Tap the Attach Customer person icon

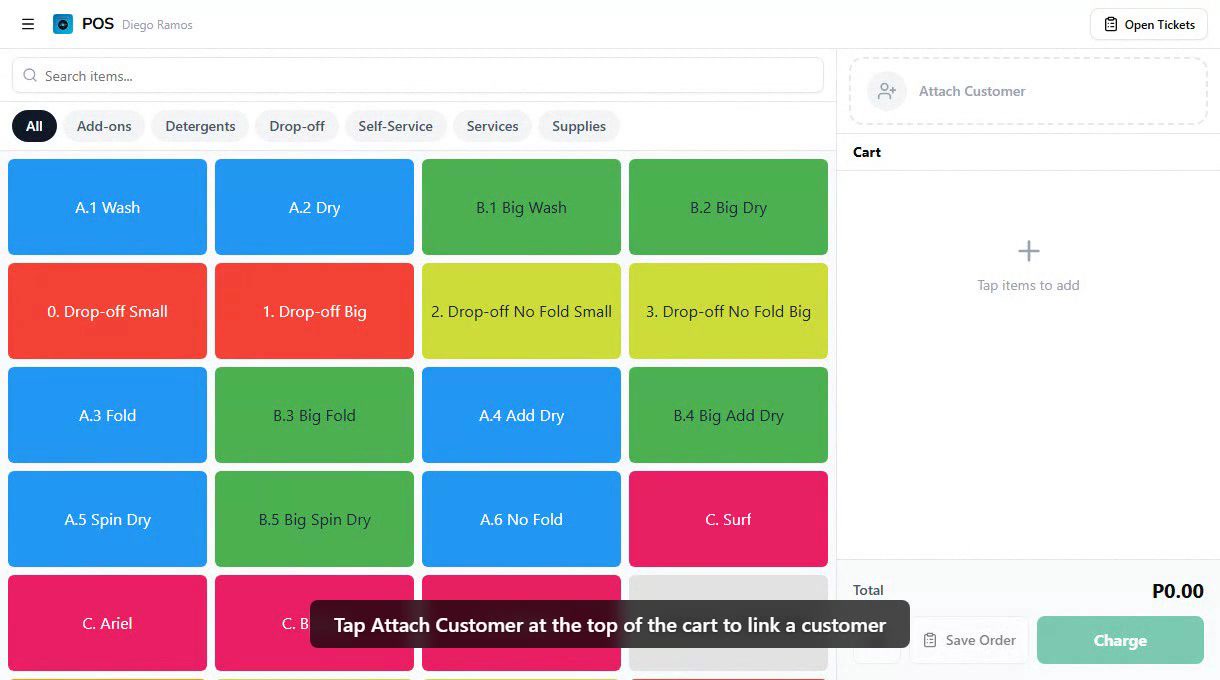tap(885, 90)
